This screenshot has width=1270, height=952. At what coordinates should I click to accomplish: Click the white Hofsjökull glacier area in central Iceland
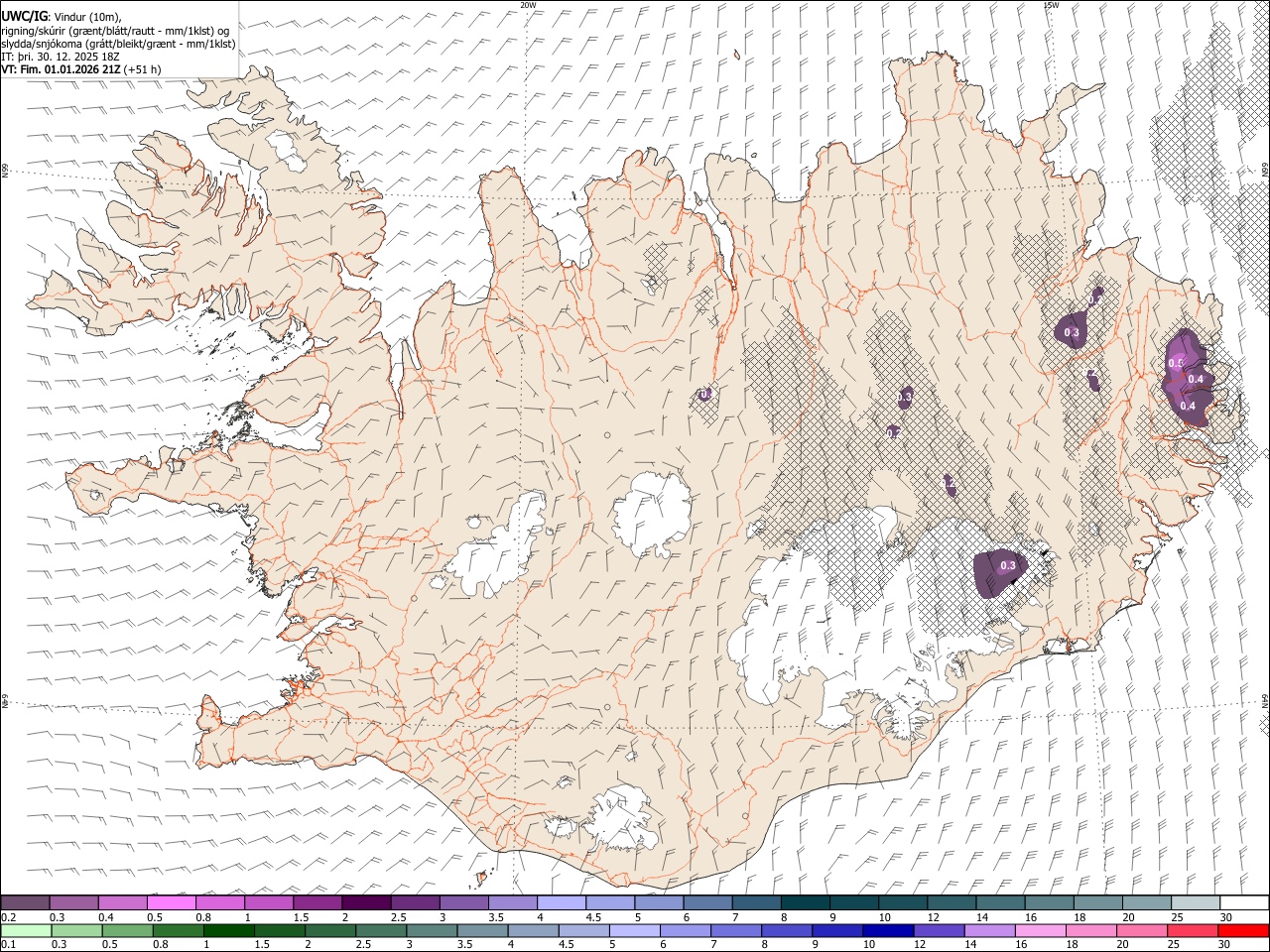pos(652,515)
